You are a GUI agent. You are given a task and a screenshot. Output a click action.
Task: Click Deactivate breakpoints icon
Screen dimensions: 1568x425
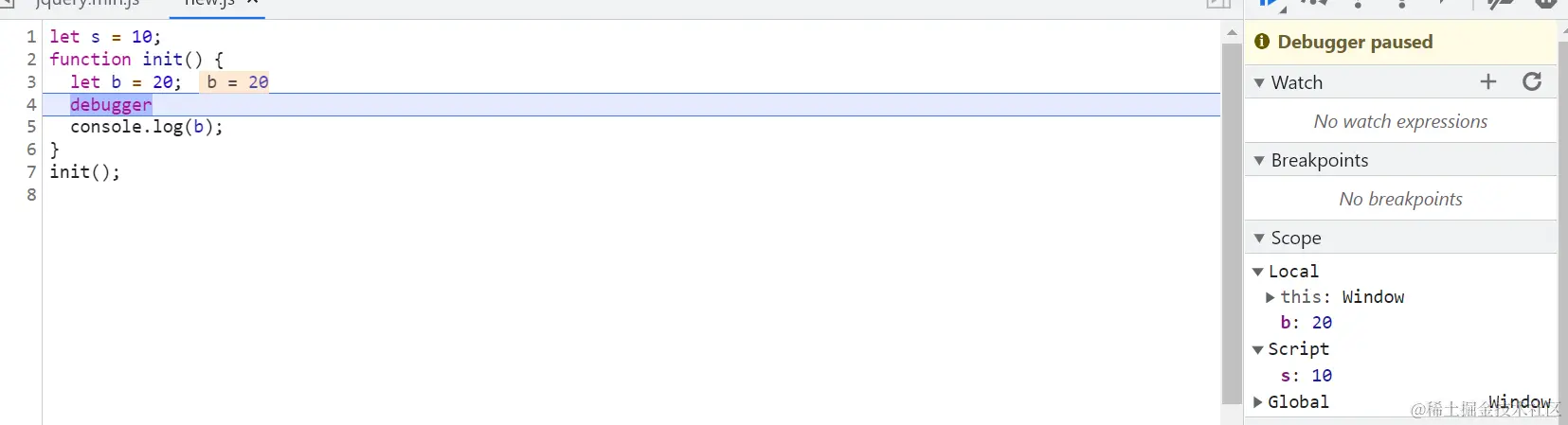pos(1500,4)
